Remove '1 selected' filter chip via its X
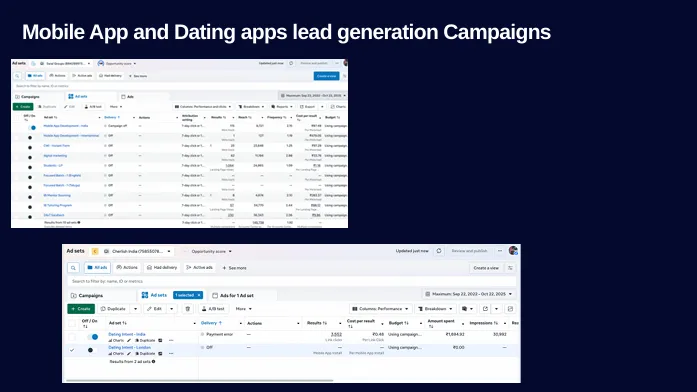Screen dimensions: 697x392 click(x=199, y=295)
